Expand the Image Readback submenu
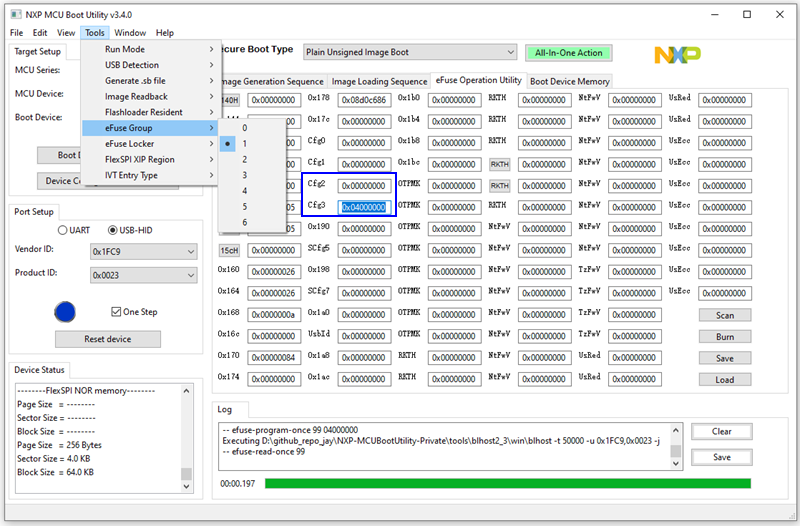This screenshot has width=800, height=526. point(152,96)
